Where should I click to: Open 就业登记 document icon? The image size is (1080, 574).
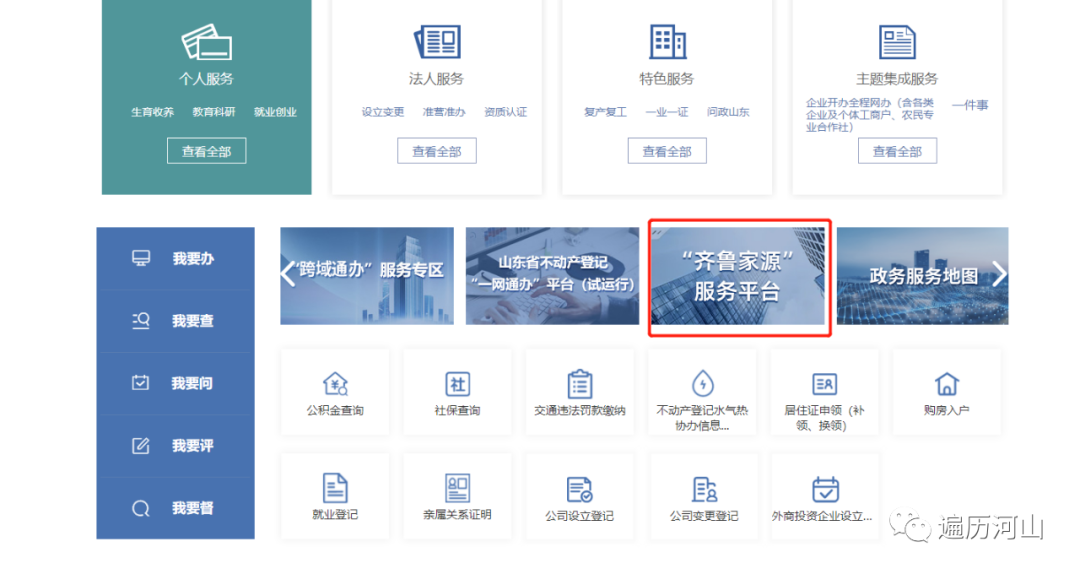[x=335, y=489]
